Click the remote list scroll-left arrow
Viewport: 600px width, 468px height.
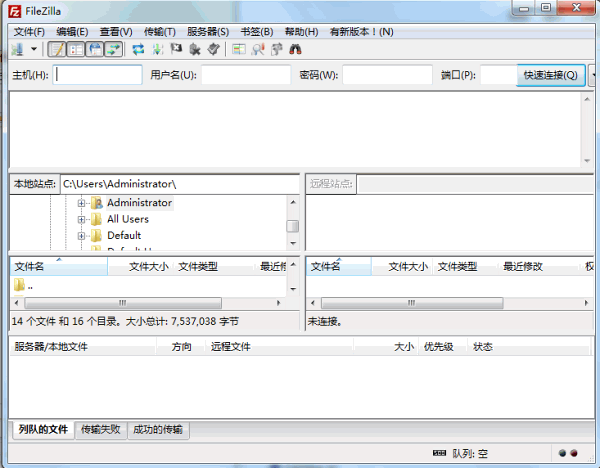pyautogui.click(x=313, y=303)
